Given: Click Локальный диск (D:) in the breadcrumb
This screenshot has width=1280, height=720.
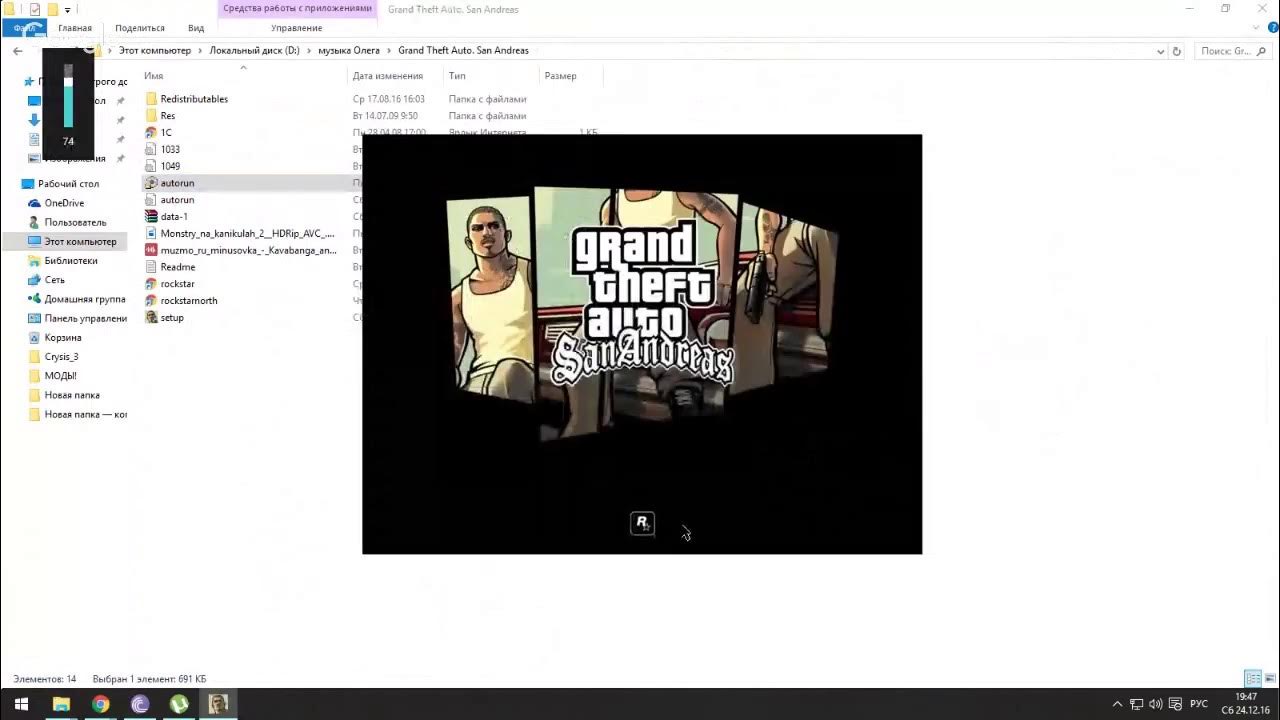Looking at the screenshot, I should [254, 50].
